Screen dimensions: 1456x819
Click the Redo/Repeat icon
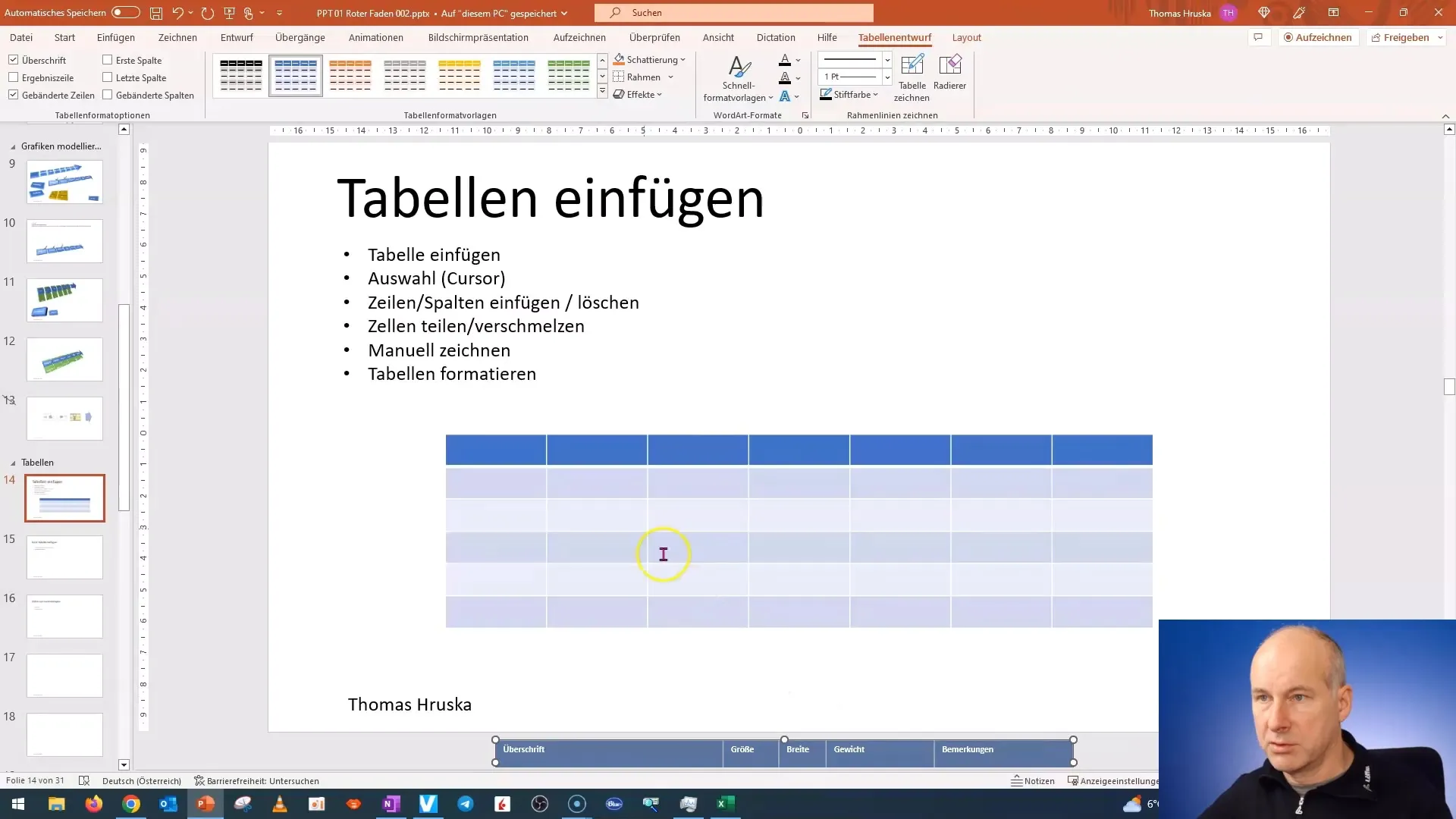207,13
